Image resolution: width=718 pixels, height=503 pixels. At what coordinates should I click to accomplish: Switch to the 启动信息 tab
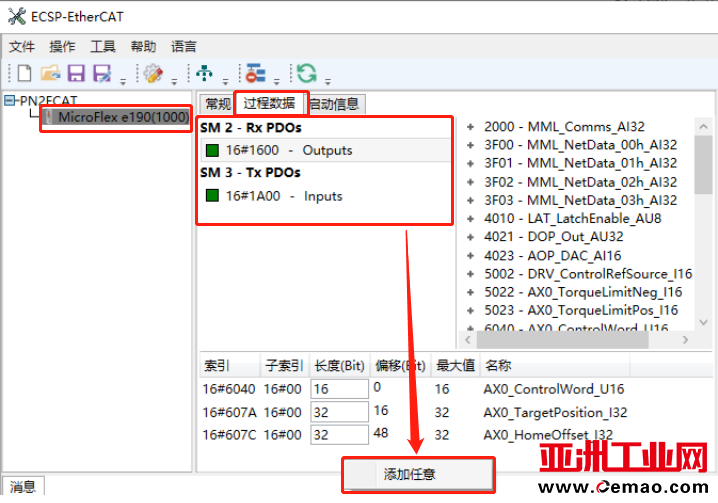[335, 104]
